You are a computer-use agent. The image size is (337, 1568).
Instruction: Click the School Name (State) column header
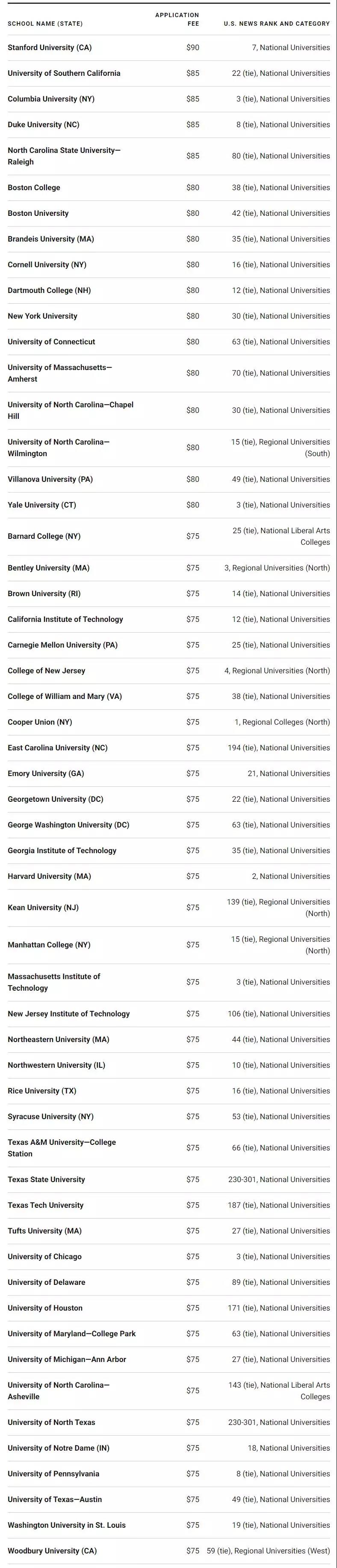[45, 24]
